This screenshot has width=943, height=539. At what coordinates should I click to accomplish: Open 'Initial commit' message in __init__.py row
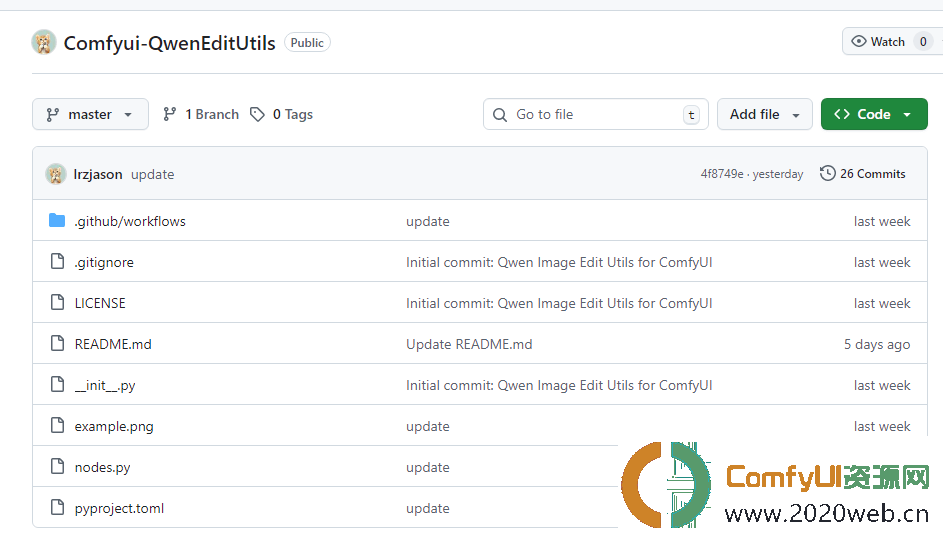point(559,385)
